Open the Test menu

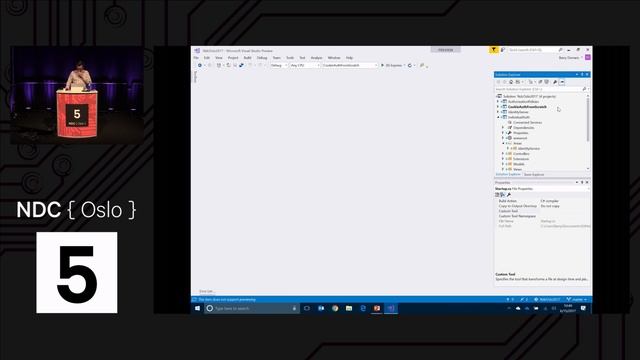tap(302, 58)
